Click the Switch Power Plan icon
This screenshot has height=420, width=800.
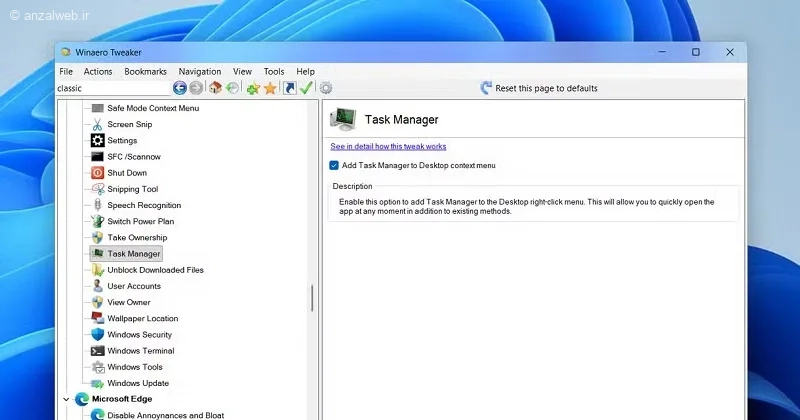click(x=97, y=221)
